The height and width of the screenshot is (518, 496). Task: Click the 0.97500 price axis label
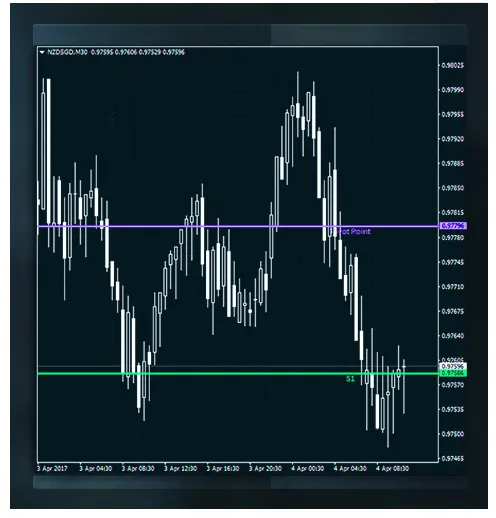453,434
